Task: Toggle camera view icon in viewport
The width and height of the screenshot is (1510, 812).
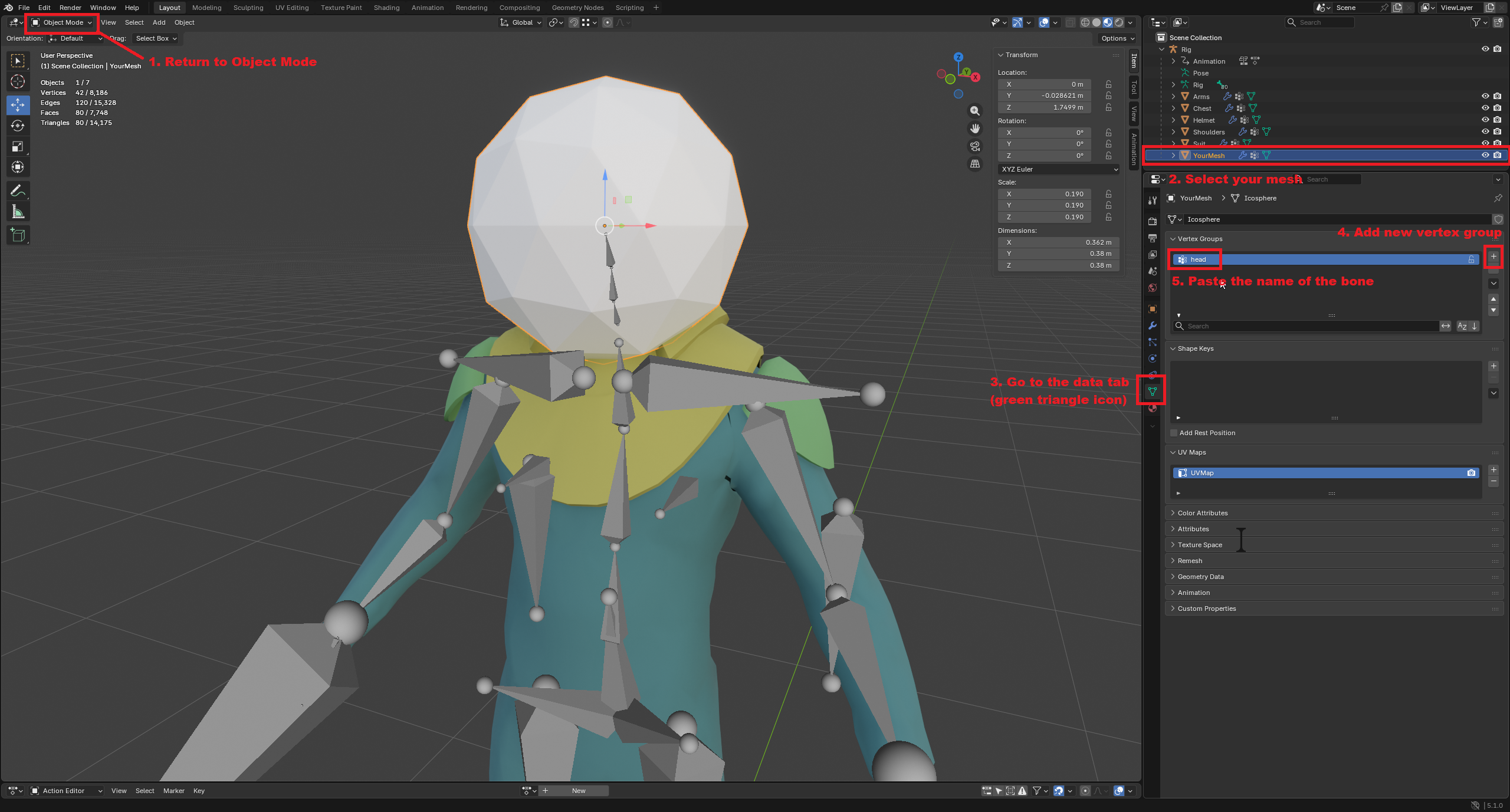Action: tap(975, 146)
